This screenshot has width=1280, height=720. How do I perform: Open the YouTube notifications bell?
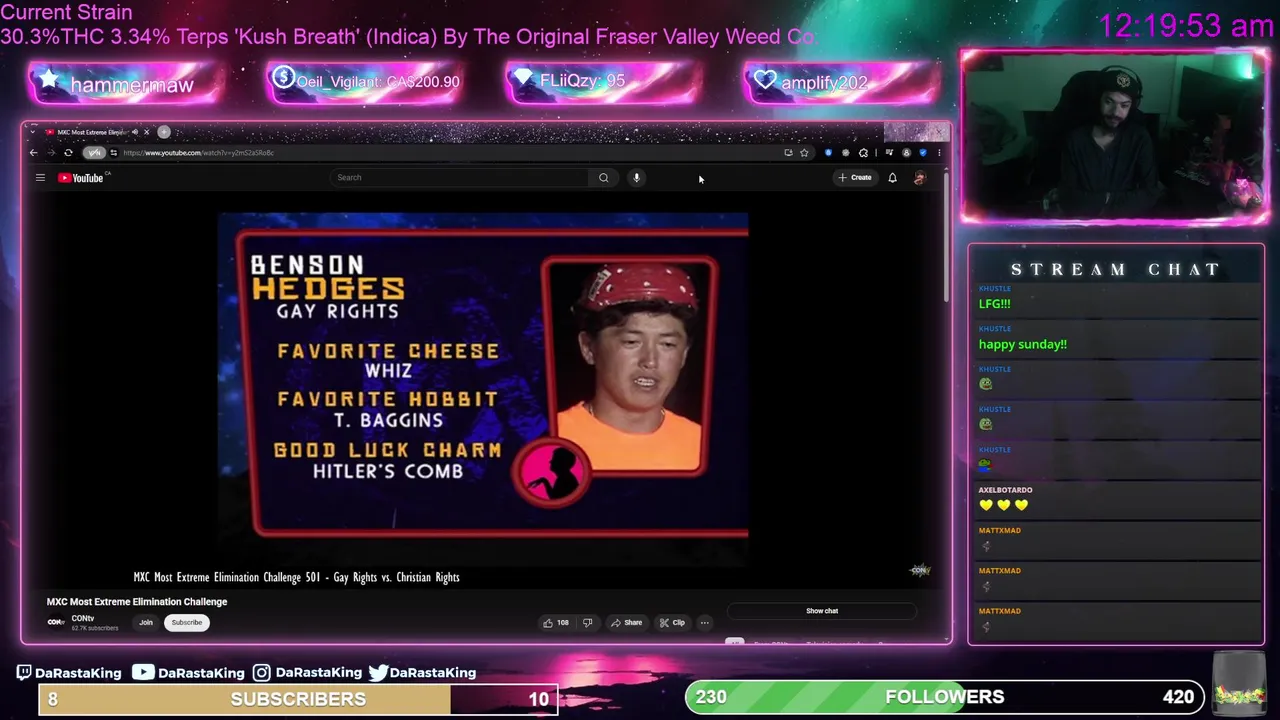coord(892,177)
